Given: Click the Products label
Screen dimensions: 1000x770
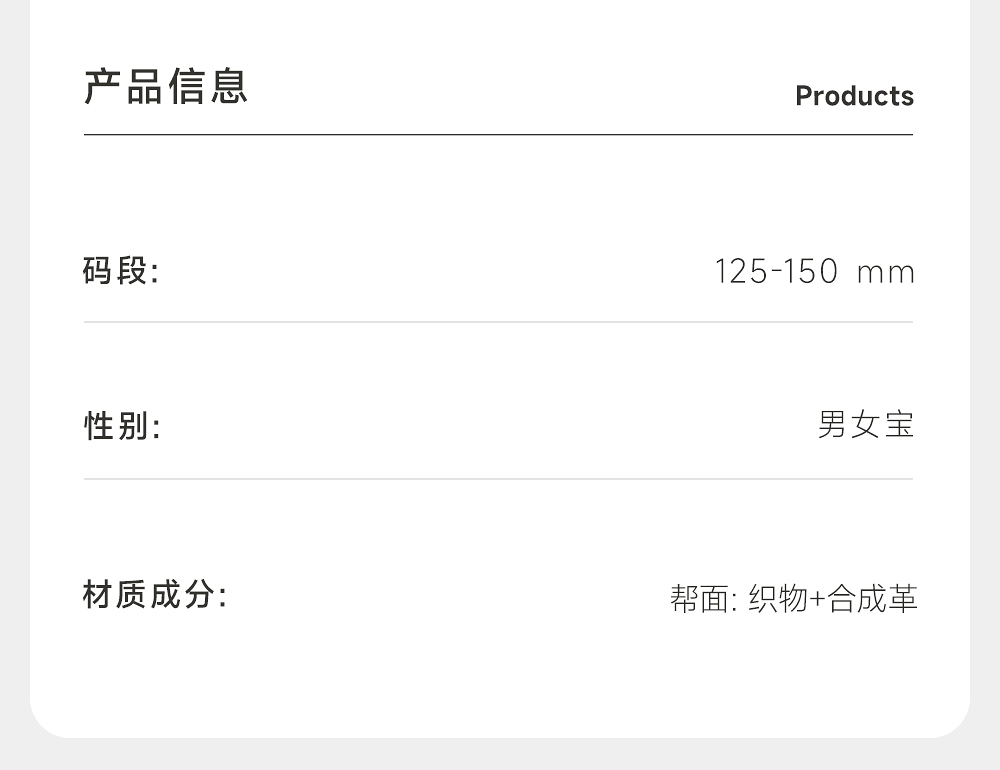Looking at the screenshot, I should pyautogui.click(x=854, y=96).
